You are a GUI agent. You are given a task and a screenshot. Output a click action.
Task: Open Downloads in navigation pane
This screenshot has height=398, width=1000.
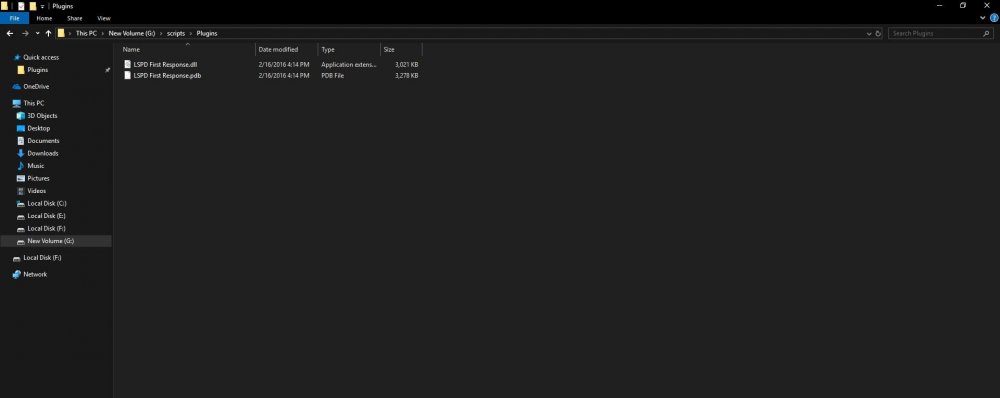[x=43, y=154]
